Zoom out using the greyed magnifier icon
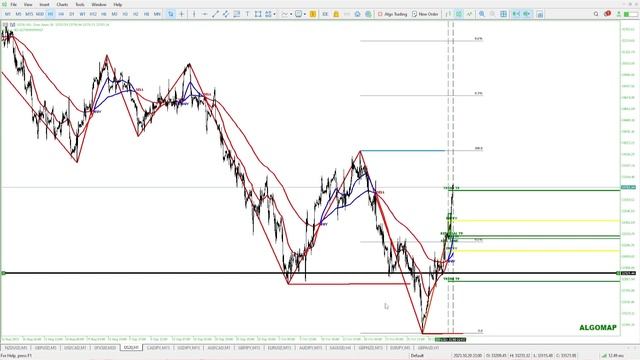The height and width of the screenshot is (360, 640). click(493, 14)
